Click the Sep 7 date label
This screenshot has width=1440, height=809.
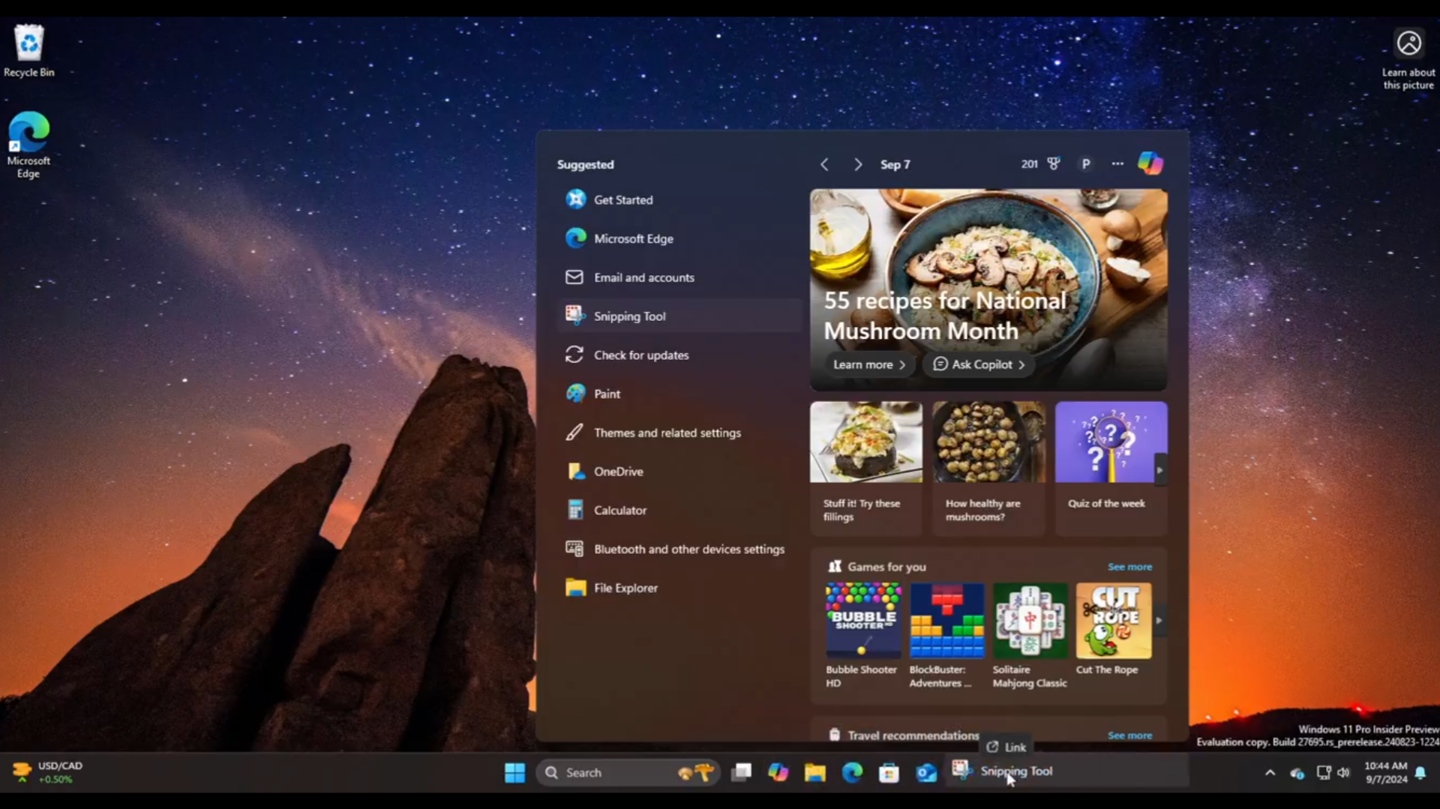click(x=895, y=164)
